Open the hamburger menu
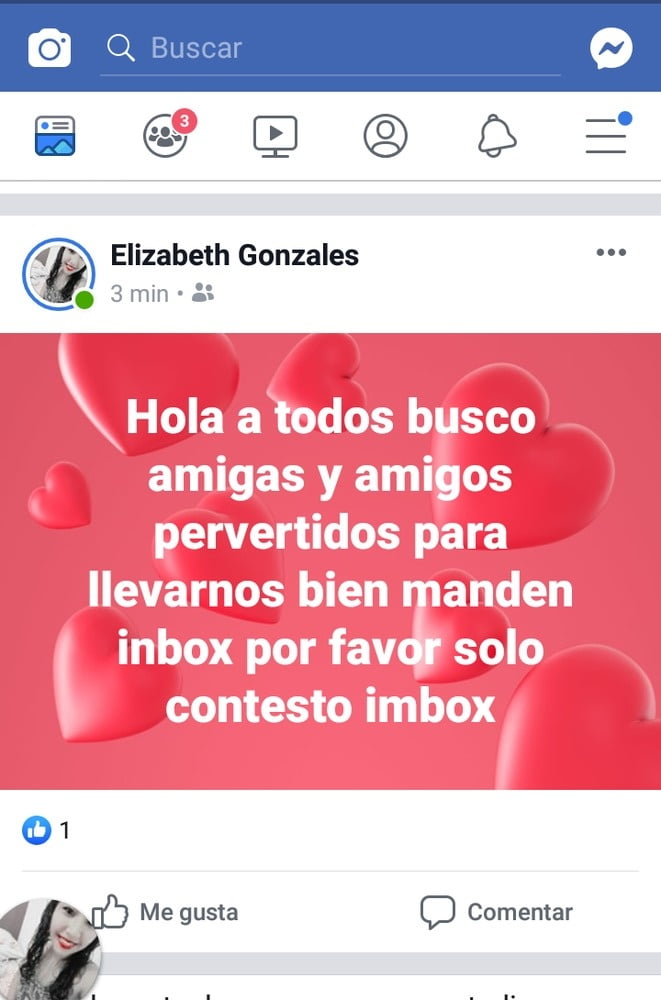661x1000 pixels. tap(607, 135)
